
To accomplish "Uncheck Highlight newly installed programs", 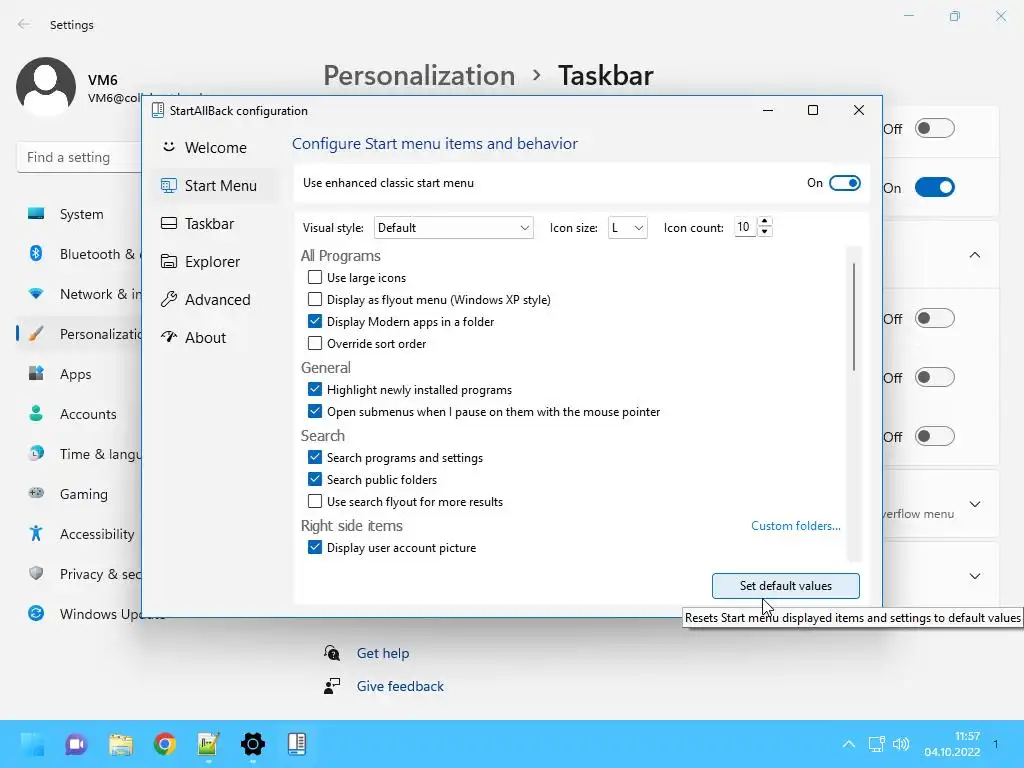I will [315, 390].
